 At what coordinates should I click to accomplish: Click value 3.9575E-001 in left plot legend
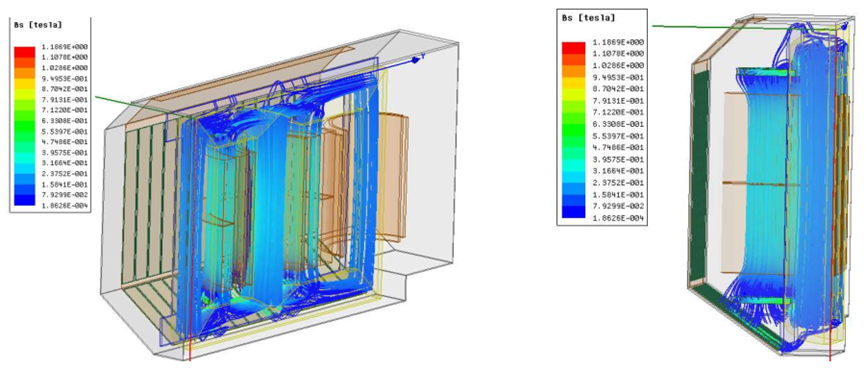(66, 153)
